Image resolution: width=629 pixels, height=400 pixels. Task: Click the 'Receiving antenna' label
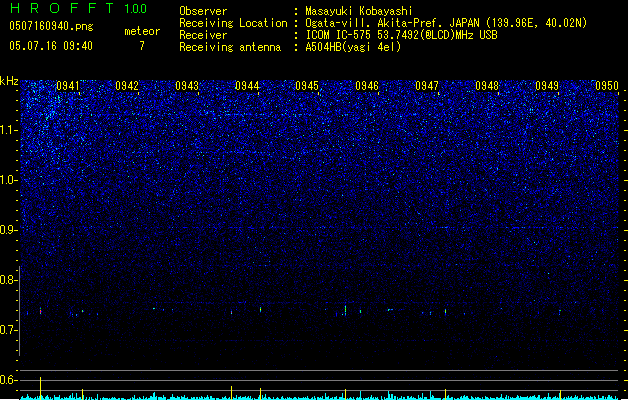230,47
